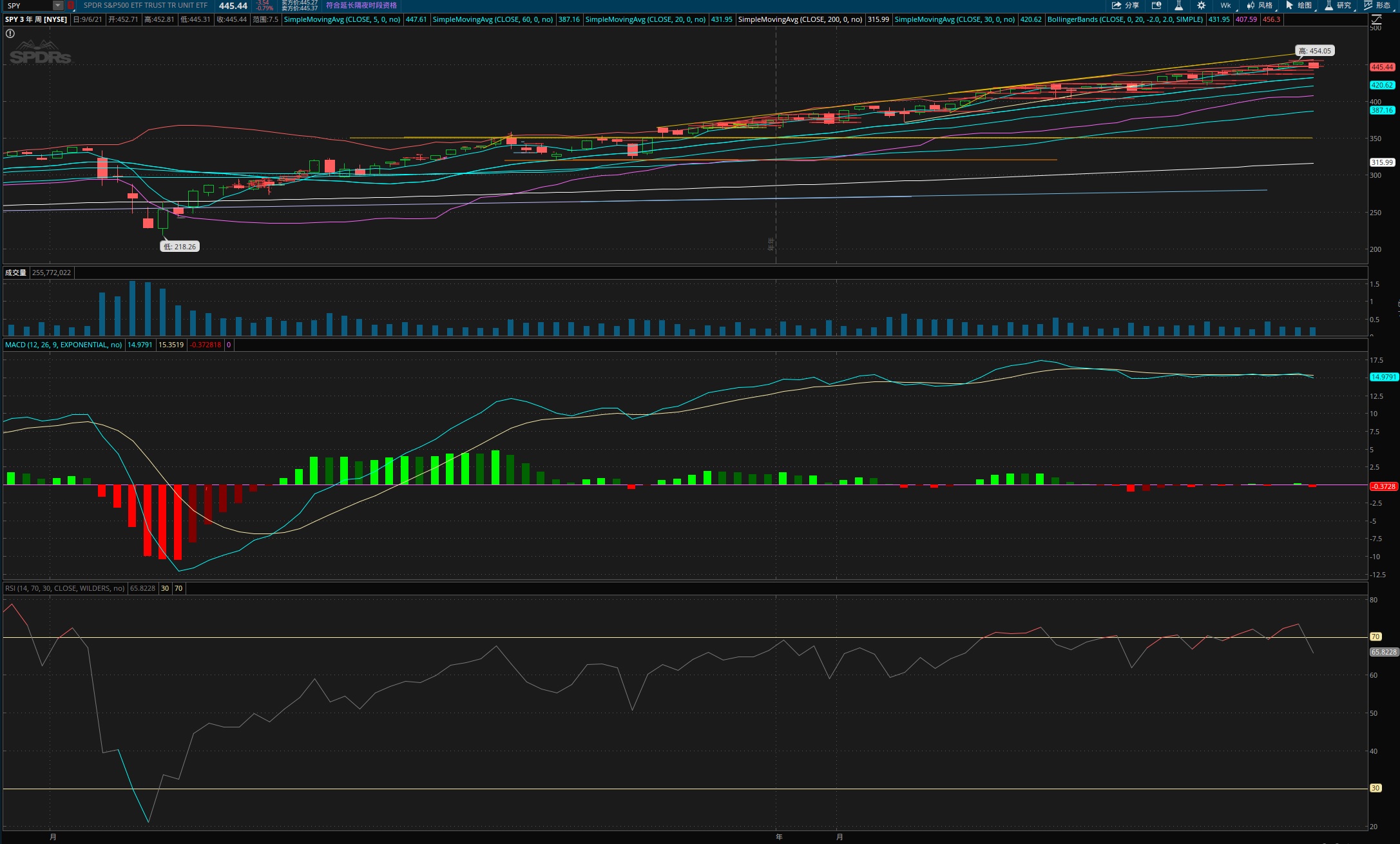Click the MACD diff value -0.372818

pos(206,345)
